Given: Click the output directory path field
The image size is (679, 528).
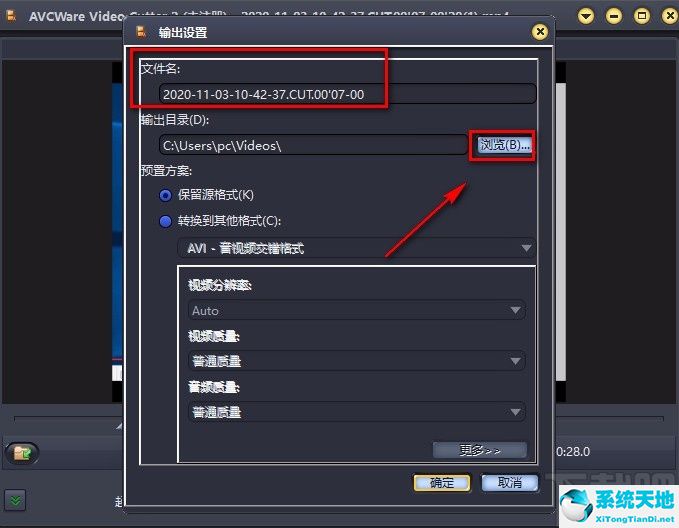Looking at the screenshot, I should [x=313, y=146].
